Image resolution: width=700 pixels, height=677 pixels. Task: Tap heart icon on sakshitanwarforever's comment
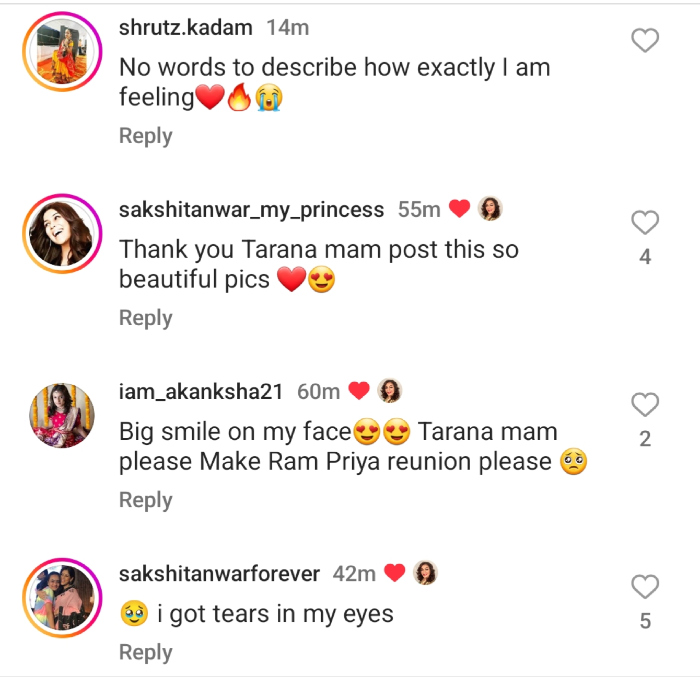pyautogui.click(x=646, y=586)
